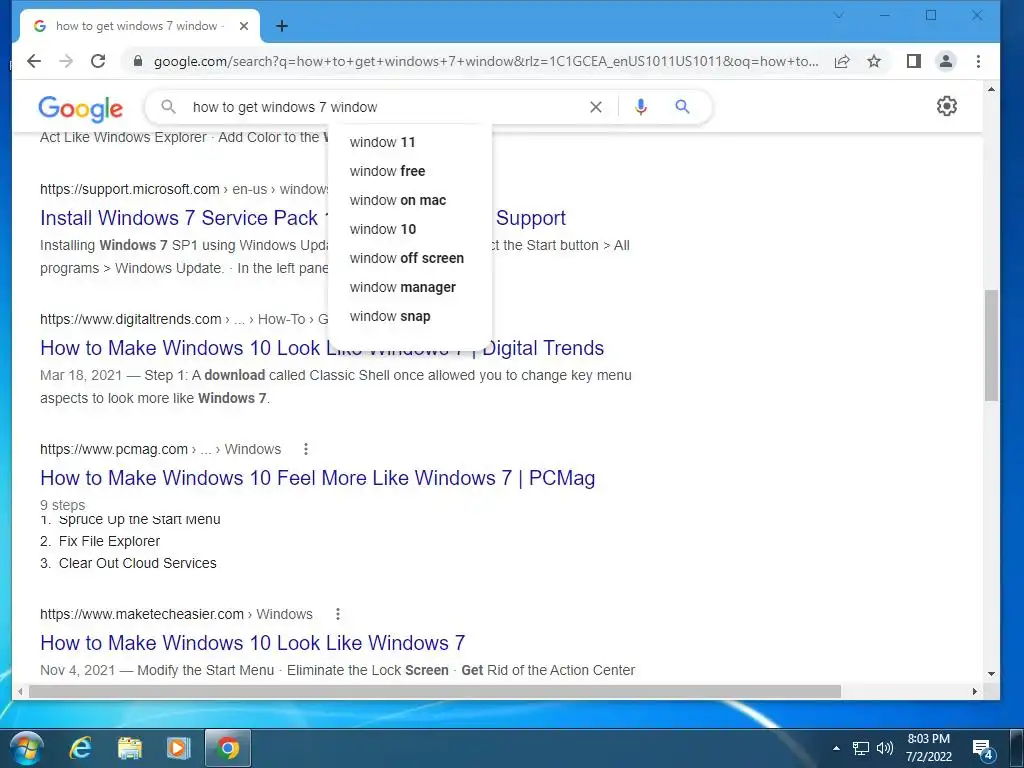
Task: Open three-dot options for maketecheasier.com result
Action: pyautogui.click(x=338, y=615)
